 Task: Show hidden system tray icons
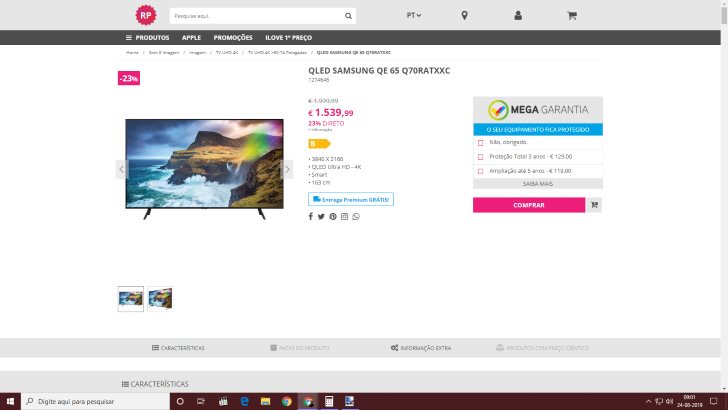click(648, 401)
